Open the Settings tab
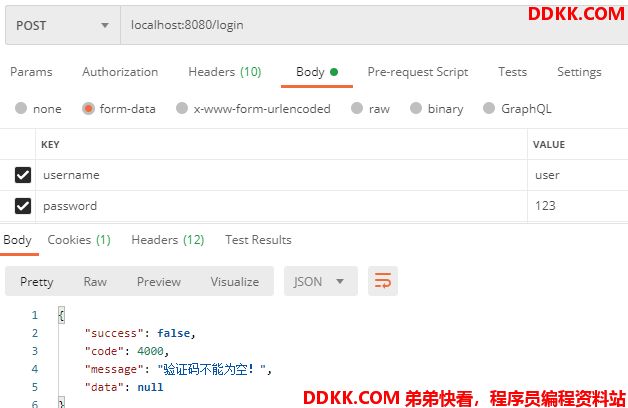This screenshot has height=408, width=628. (579, 72)
